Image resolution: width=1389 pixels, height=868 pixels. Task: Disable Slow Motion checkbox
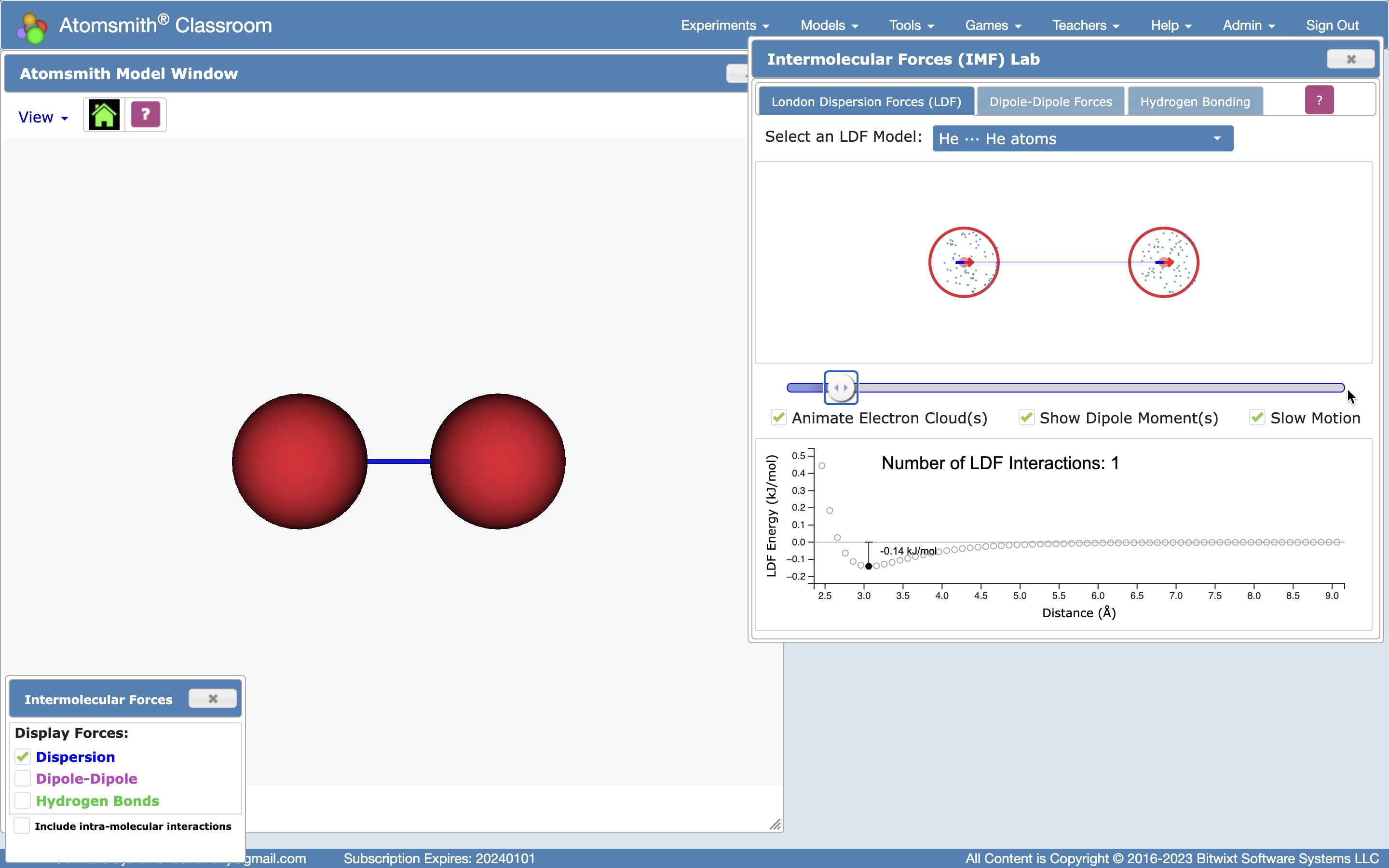tap(1257, 417)
